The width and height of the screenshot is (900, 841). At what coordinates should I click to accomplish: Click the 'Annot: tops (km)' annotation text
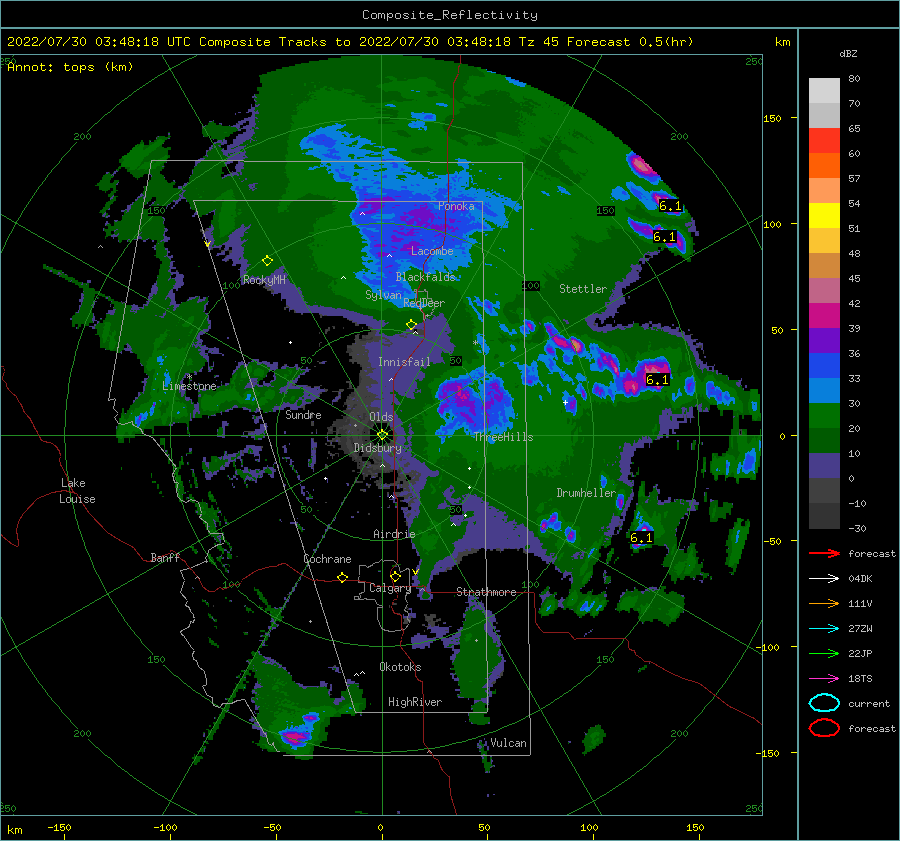click(70, 67)
